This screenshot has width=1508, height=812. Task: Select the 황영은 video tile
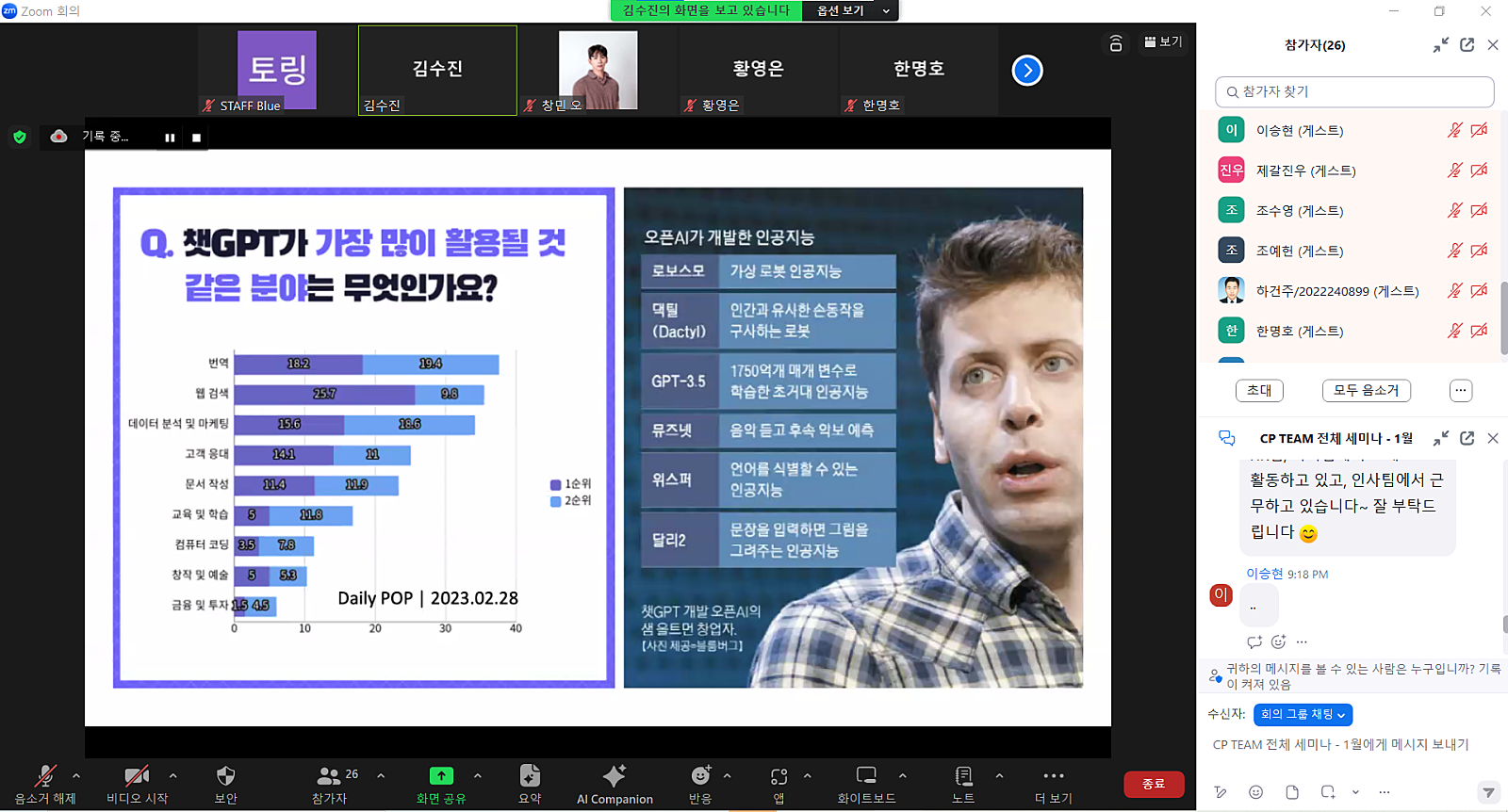[x=758, y=71]
